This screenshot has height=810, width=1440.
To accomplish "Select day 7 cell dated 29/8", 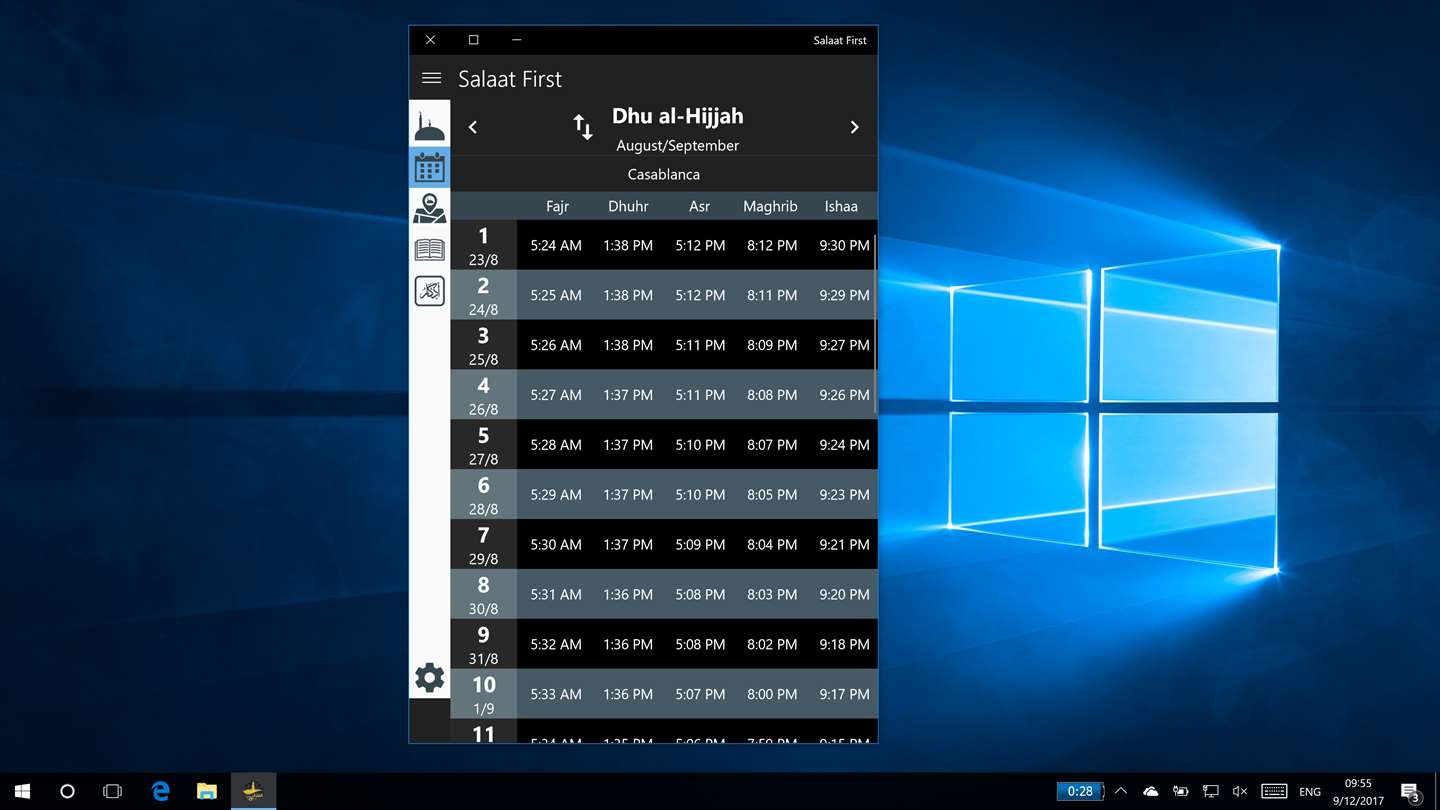I will [483, 544].
